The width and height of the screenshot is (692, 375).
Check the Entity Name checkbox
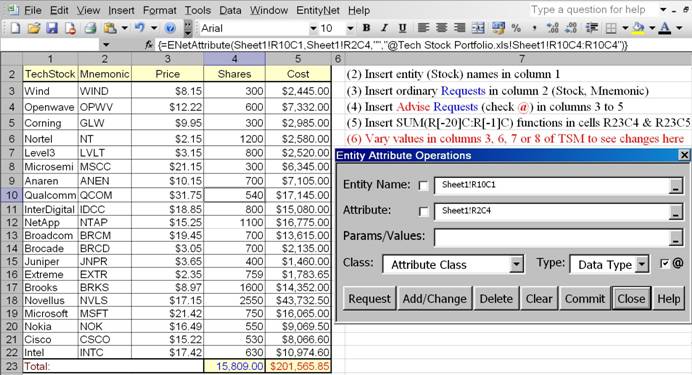(x=423, y=186)
